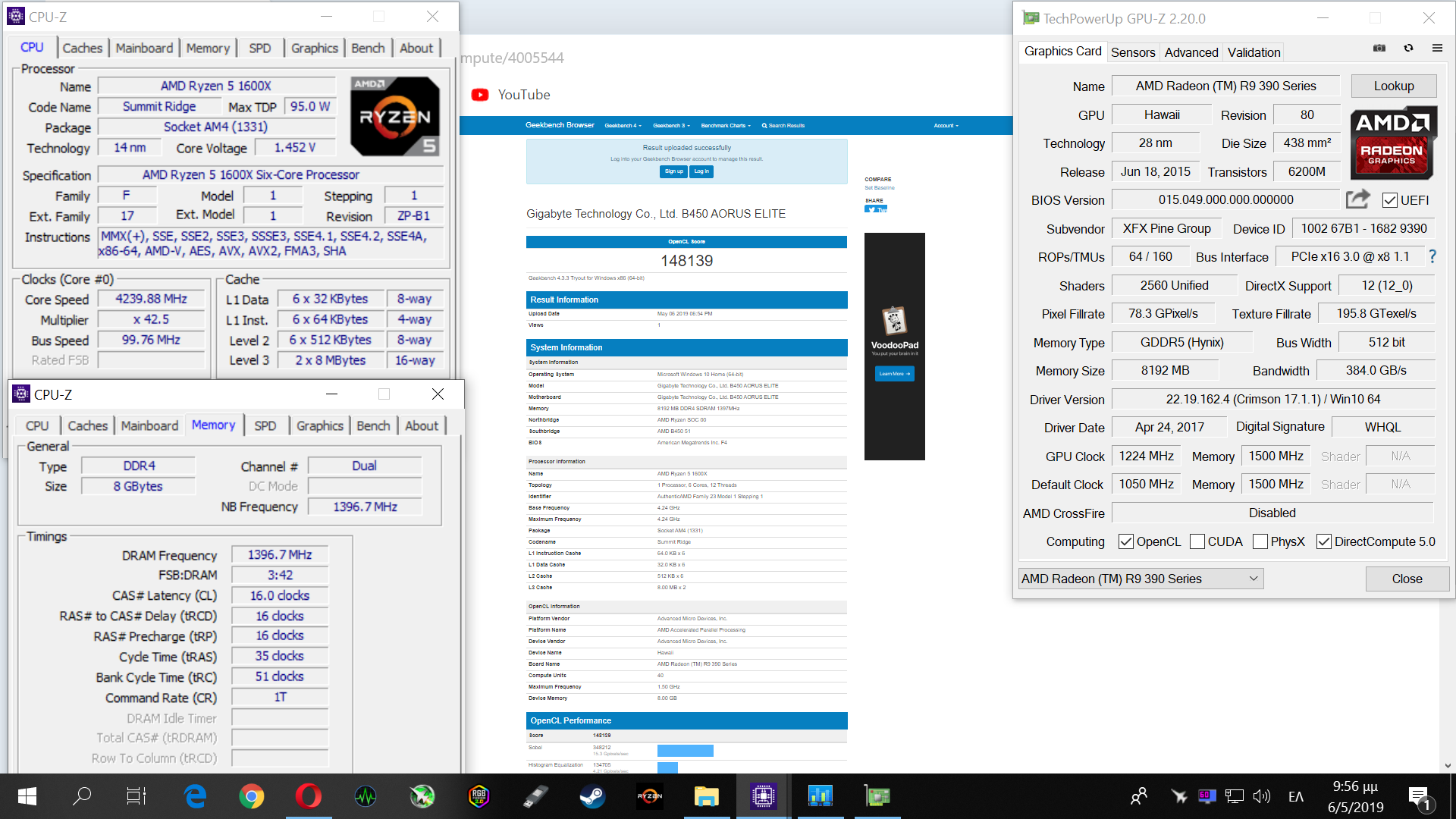Expand the Account dropdown on Geekbench
1456x819 pixels.
[x=946, y=126]
